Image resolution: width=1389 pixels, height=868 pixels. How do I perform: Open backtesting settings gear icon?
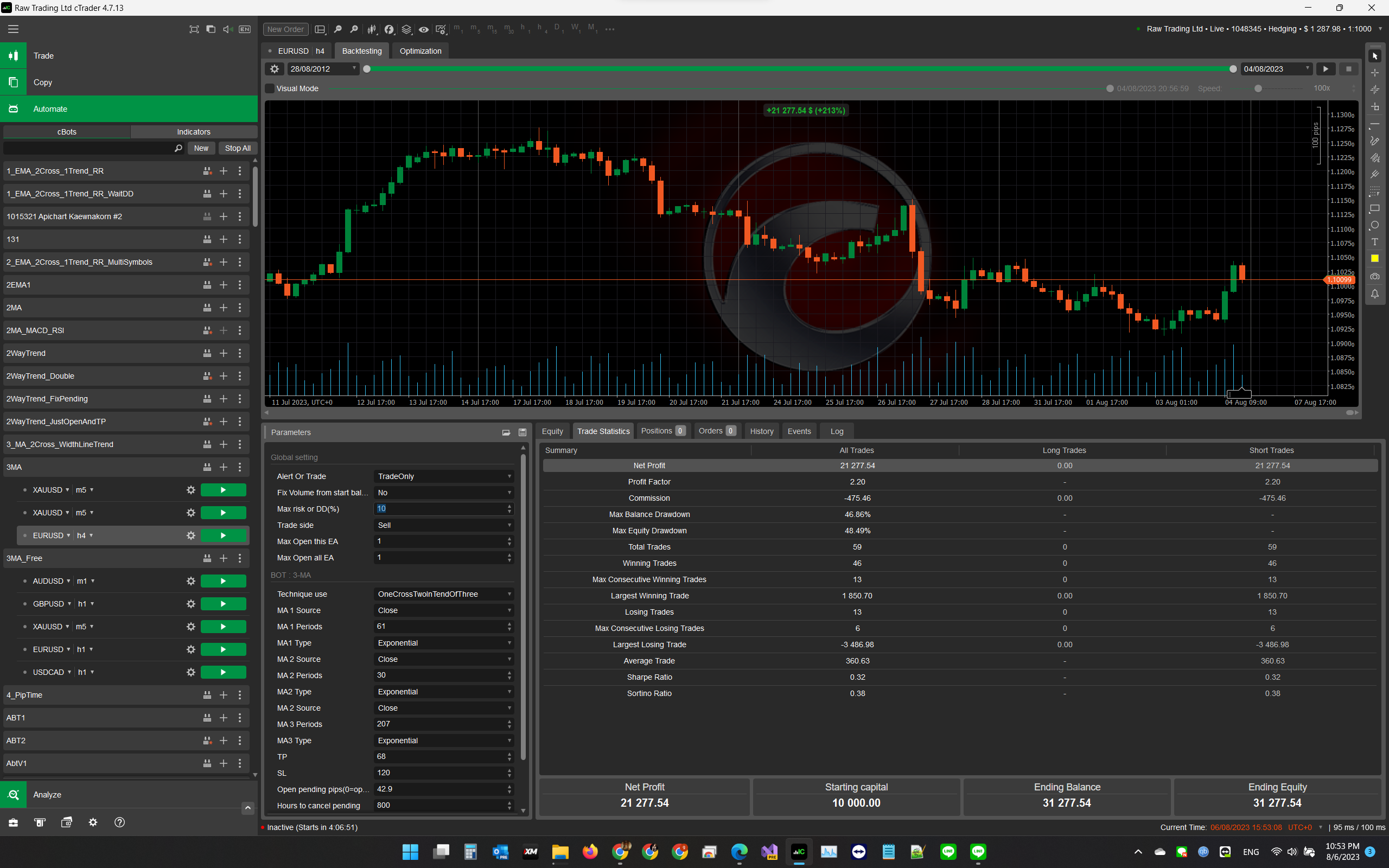point(275,69)
